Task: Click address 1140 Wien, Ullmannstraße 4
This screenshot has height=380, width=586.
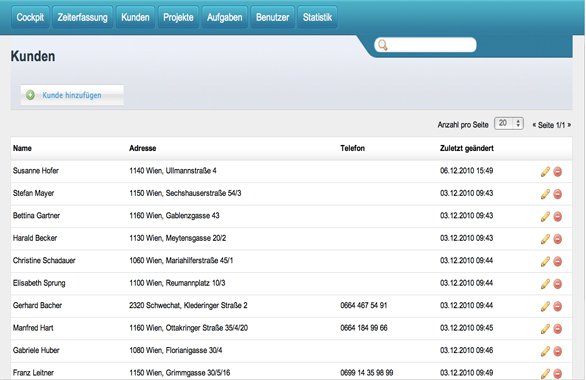Action: 173,171
